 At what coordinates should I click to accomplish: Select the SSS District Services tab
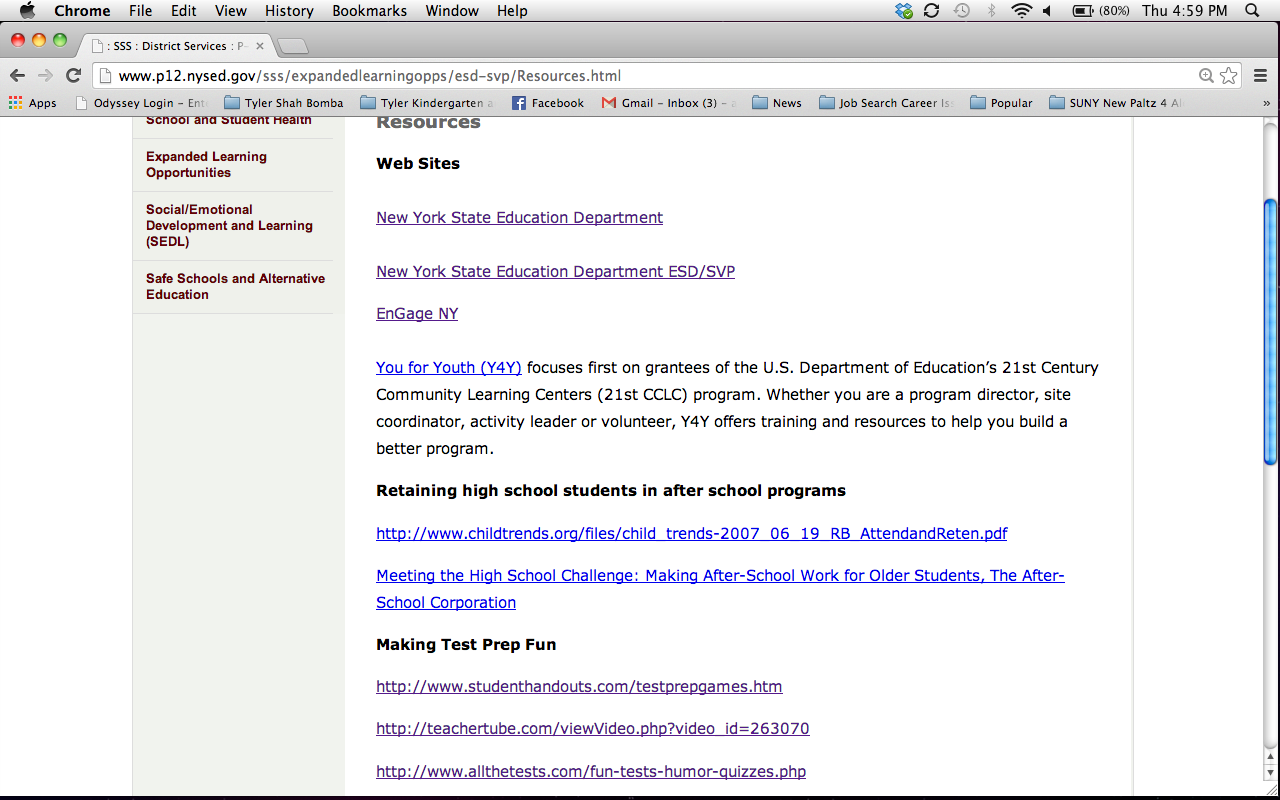coord(176,45)
